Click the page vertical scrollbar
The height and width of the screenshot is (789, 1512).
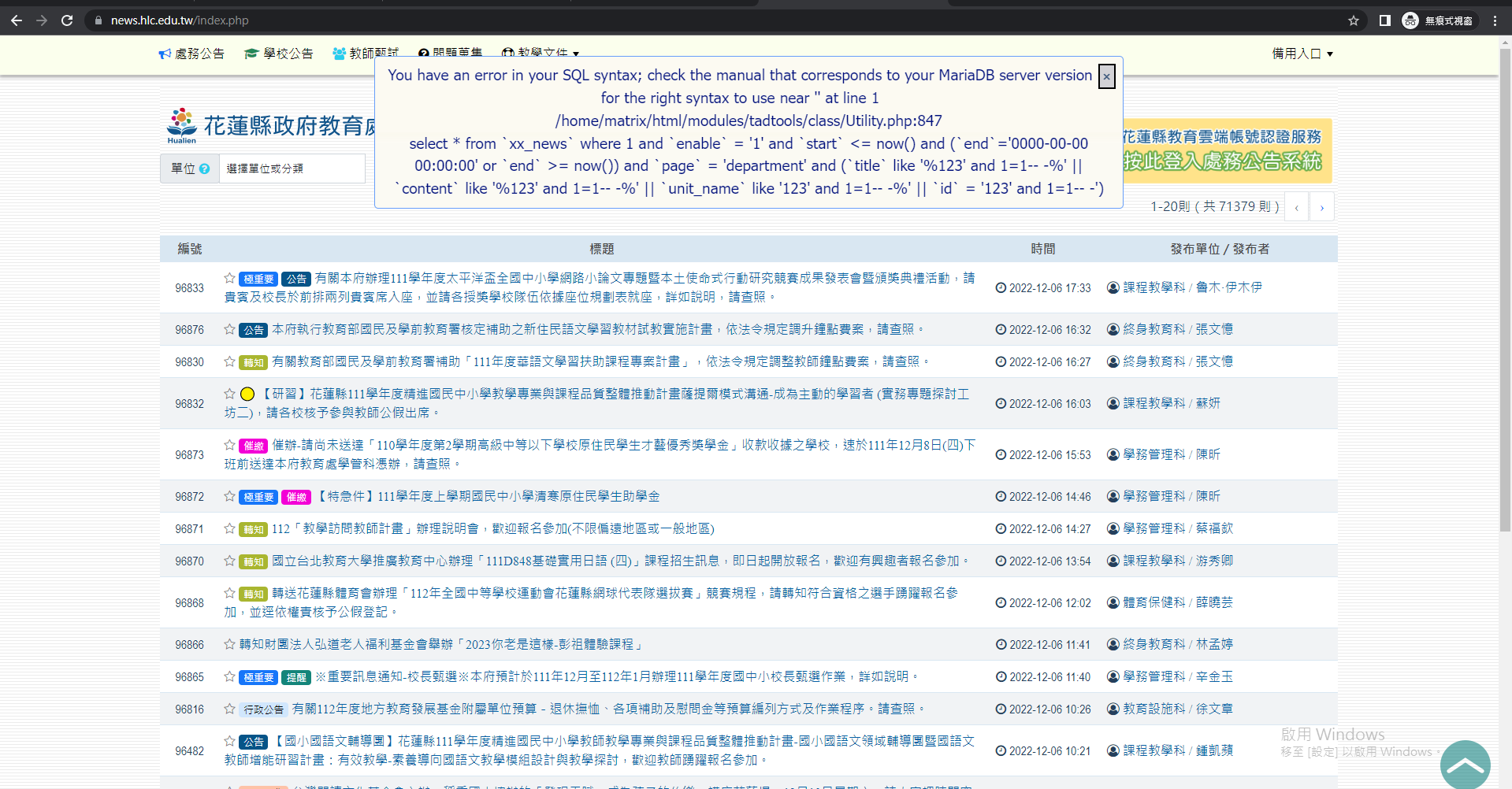(1505, 291)
